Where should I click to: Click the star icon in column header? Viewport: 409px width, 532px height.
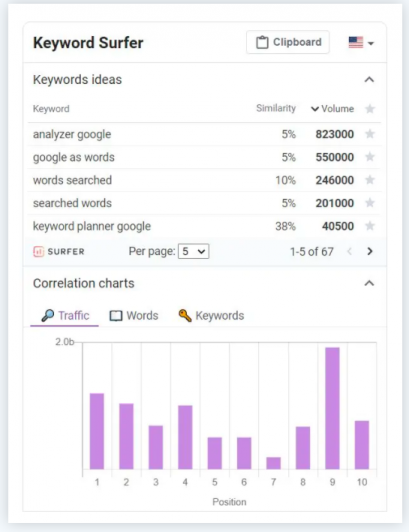pos(370,109)
